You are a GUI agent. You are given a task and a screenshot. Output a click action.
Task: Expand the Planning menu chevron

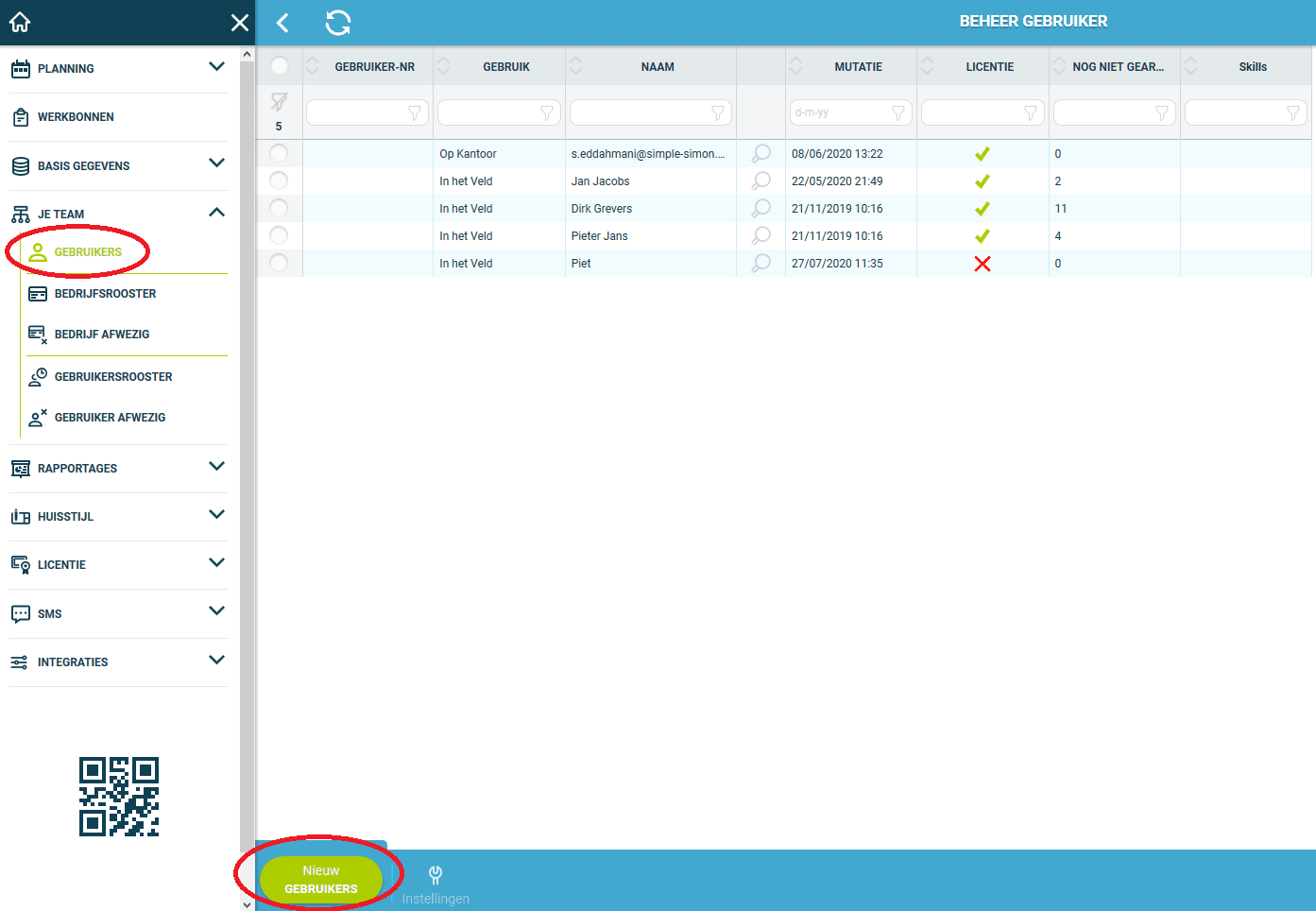pyautogui.click(x=216, y=67)
